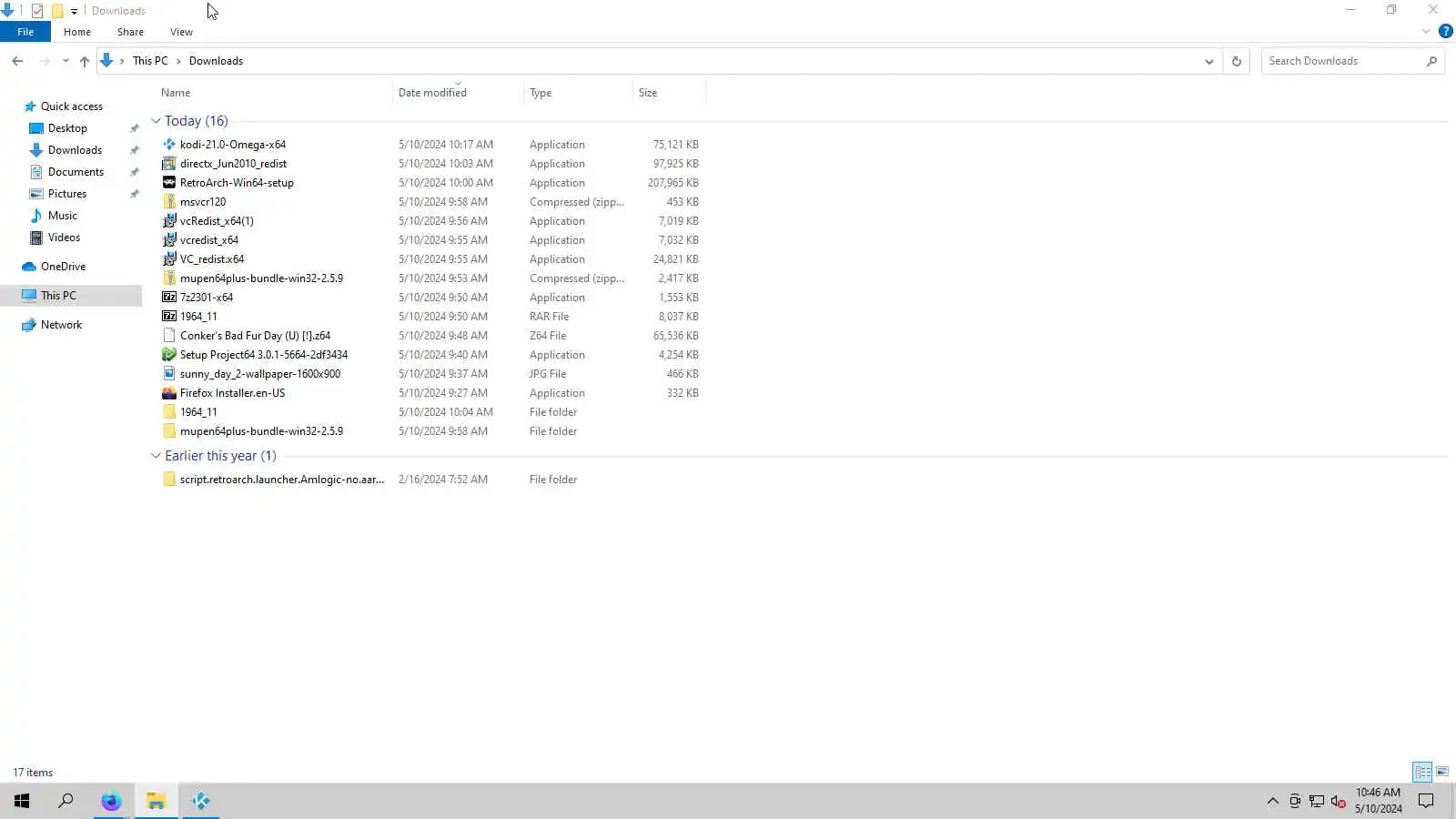Click the Firefox Installer.en-US icon

(x=169, y=393)
